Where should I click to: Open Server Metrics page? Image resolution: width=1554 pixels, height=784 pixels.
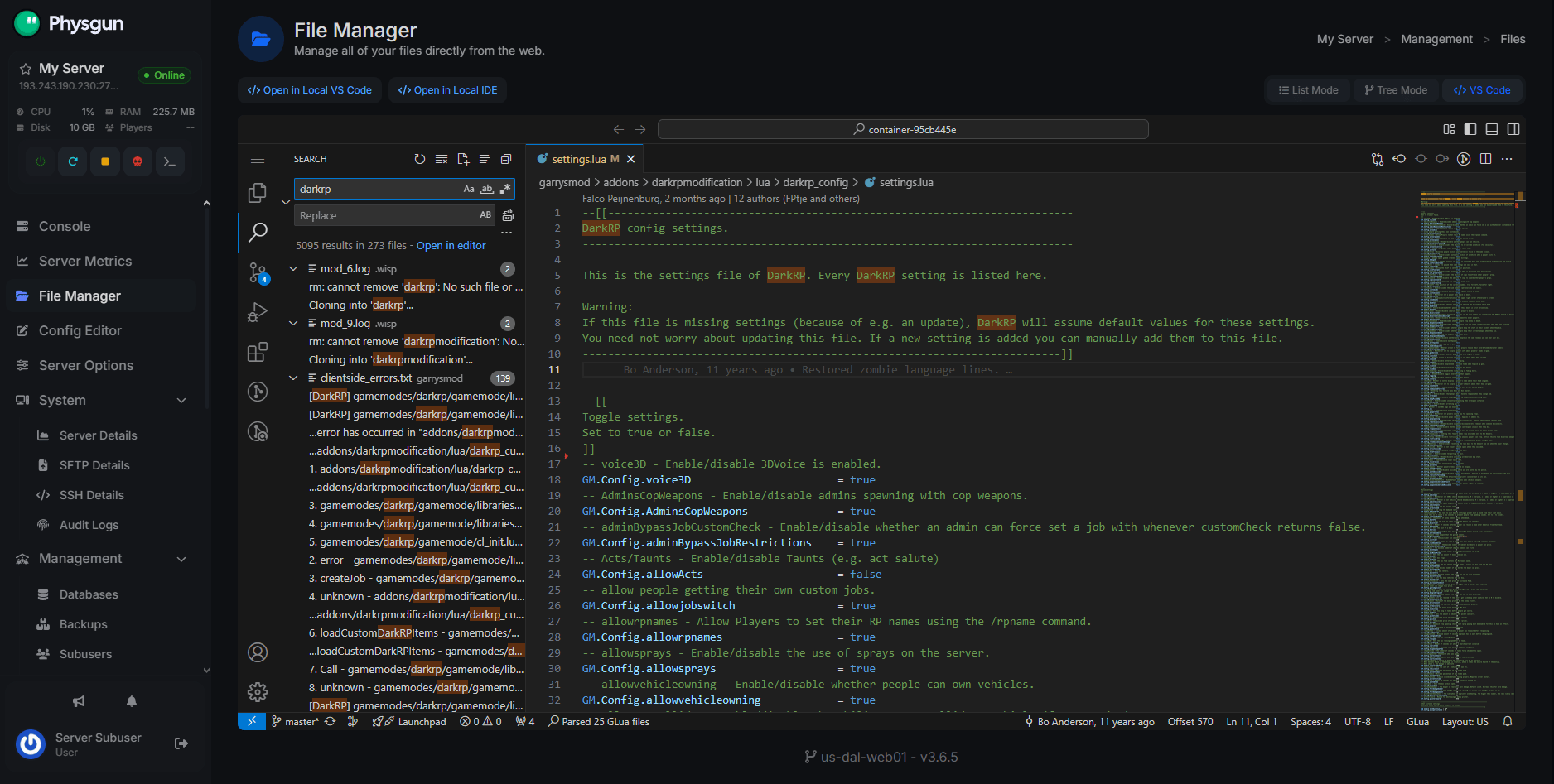pyautogui.click(x=85, y=261)
